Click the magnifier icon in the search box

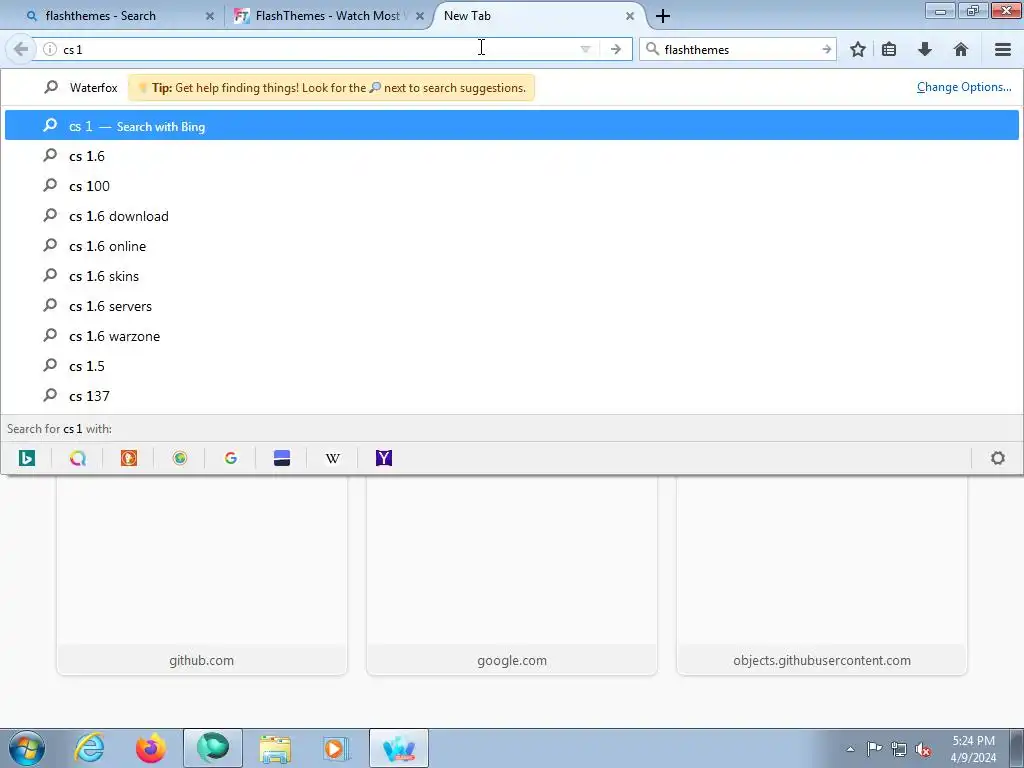pos(652,49)
